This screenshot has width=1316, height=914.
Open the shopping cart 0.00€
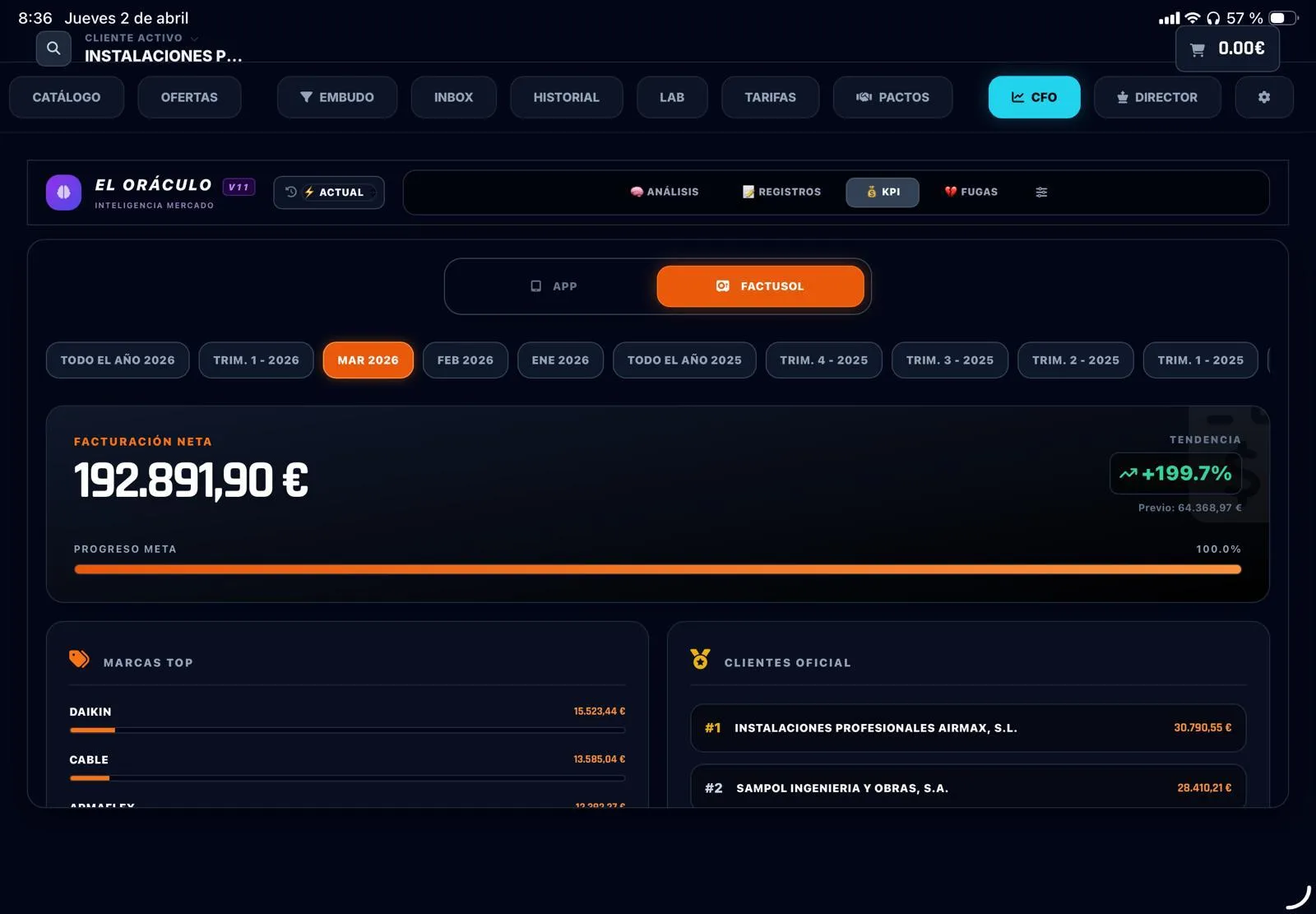coord(1227,49)
